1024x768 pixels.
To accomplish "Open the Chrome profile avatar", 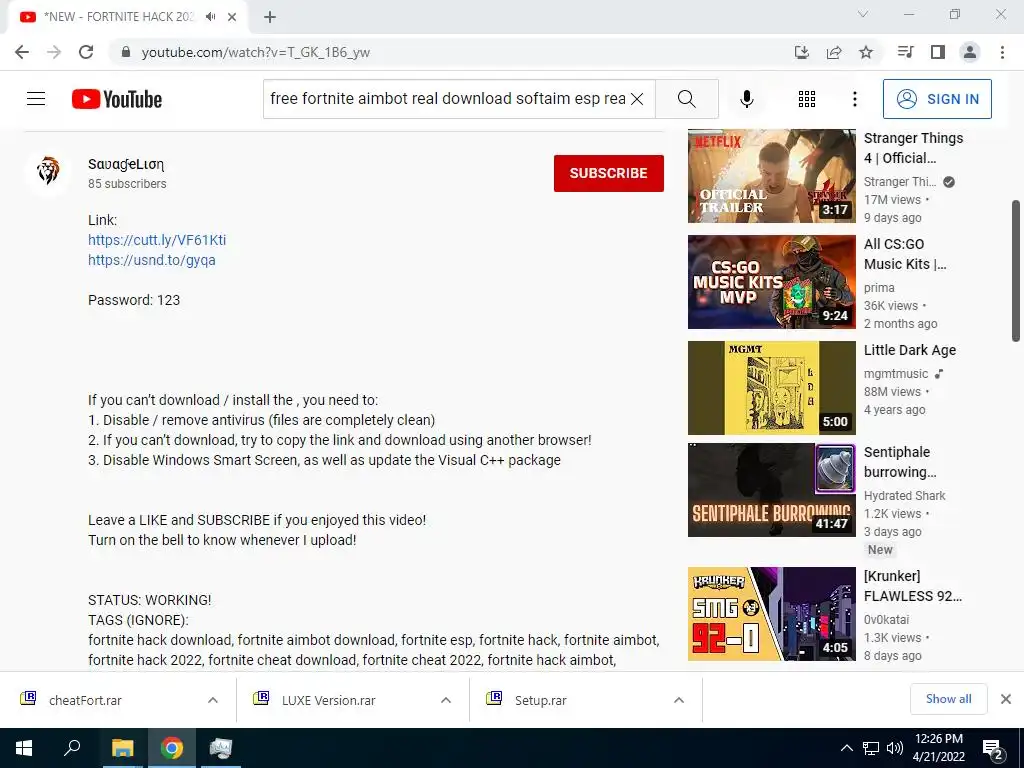I will 970,52.
